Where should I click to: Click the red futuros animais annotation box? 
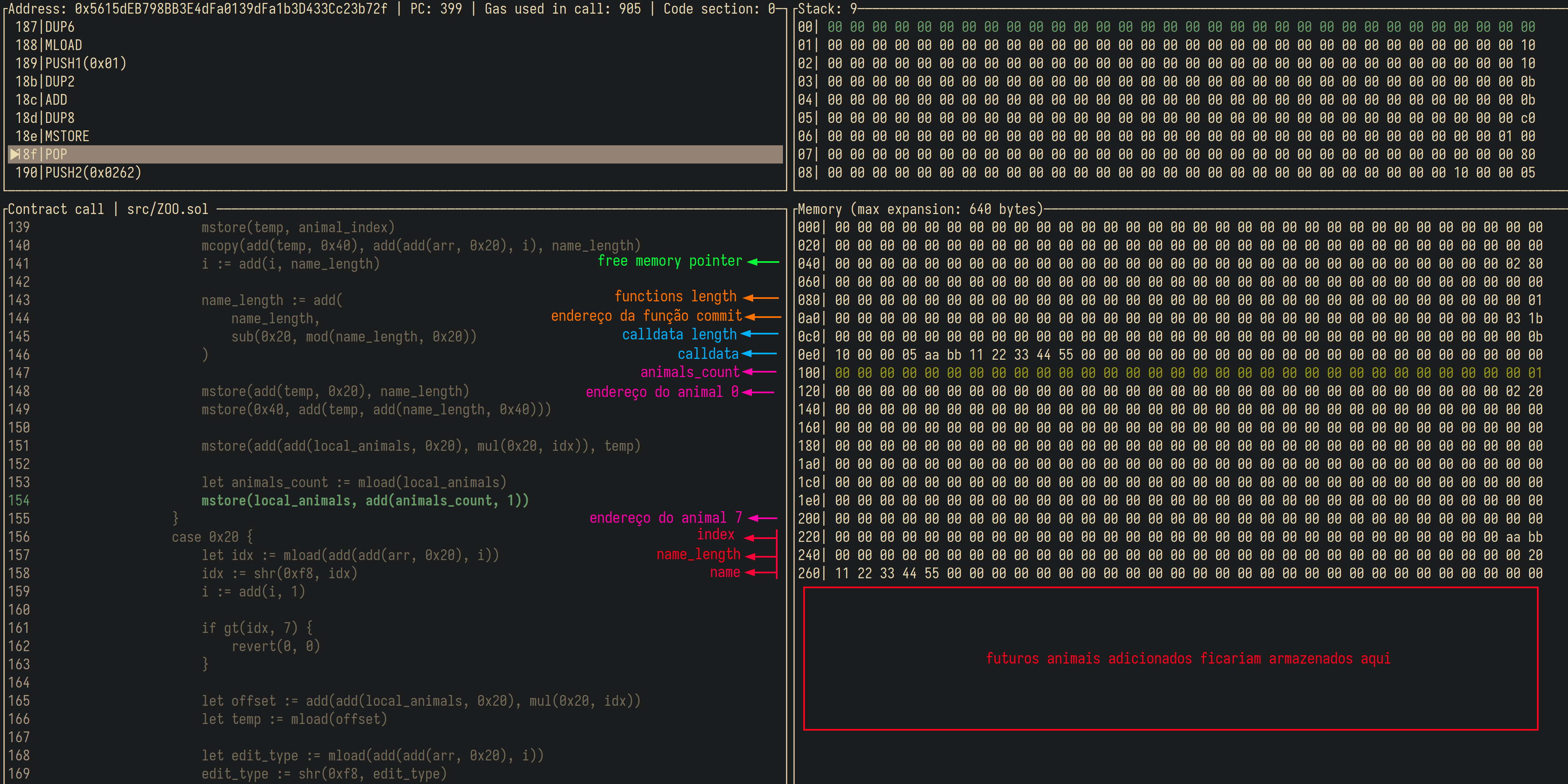1170,658
